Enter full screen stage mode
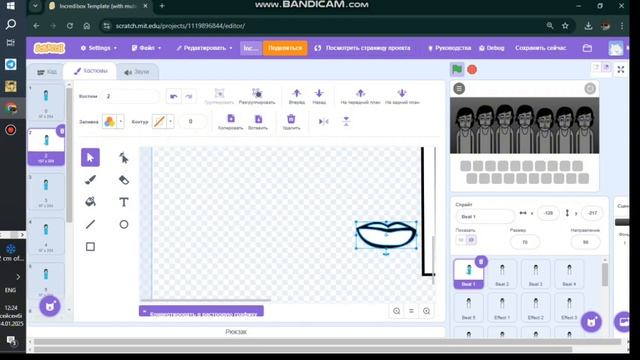Image resolution: width=640 pixels, height=360 pixels. point(621,69)
